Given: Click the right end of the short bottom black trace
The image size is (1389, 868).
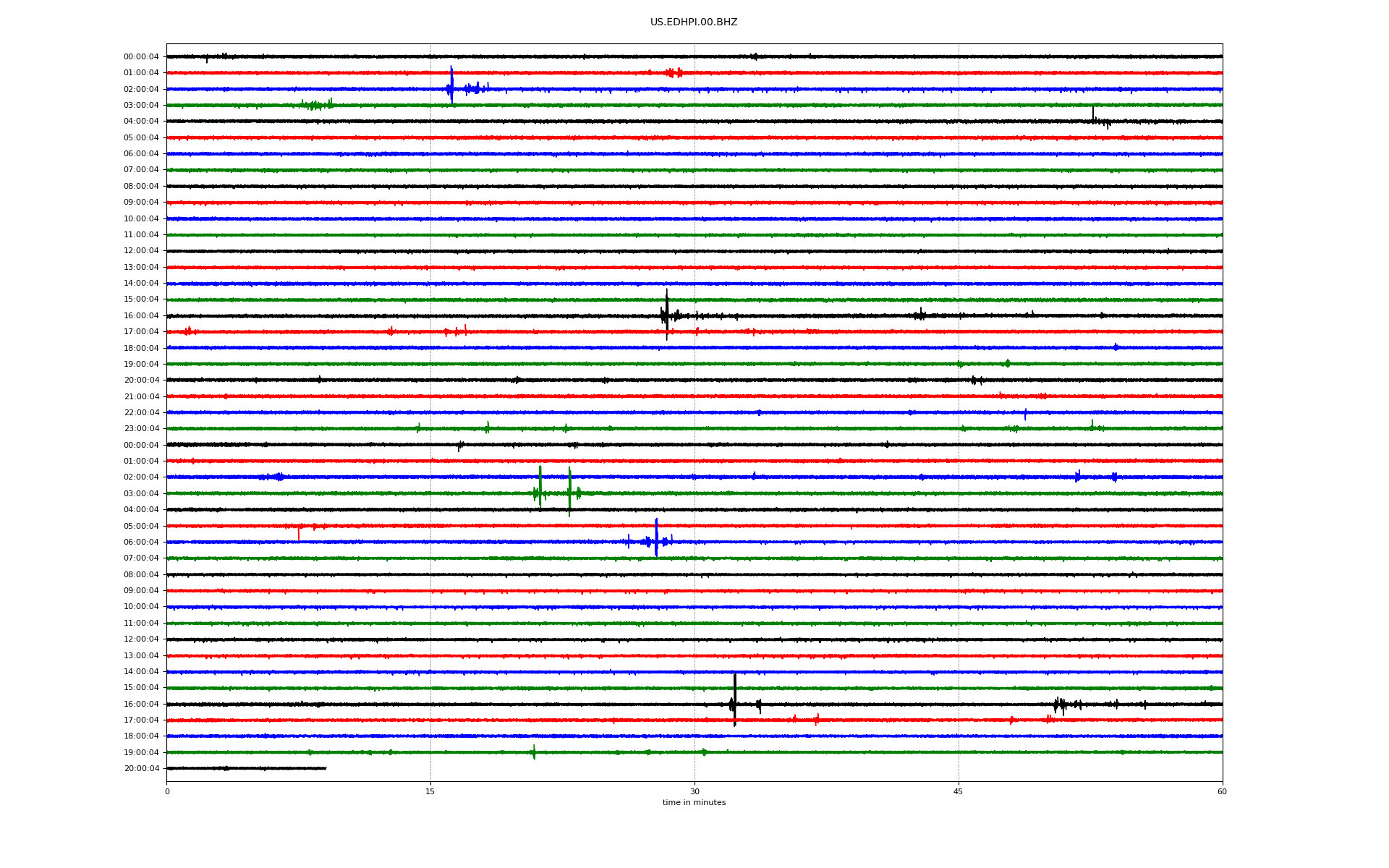Looking at the screenshot, I should click(326, 768).
